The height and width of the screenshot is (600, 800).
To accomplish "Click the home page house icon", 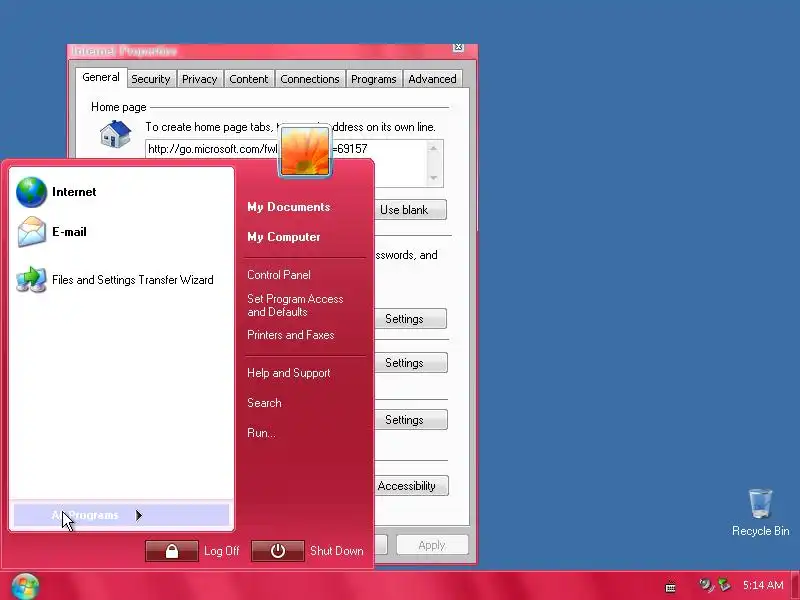I will [115, 134].
